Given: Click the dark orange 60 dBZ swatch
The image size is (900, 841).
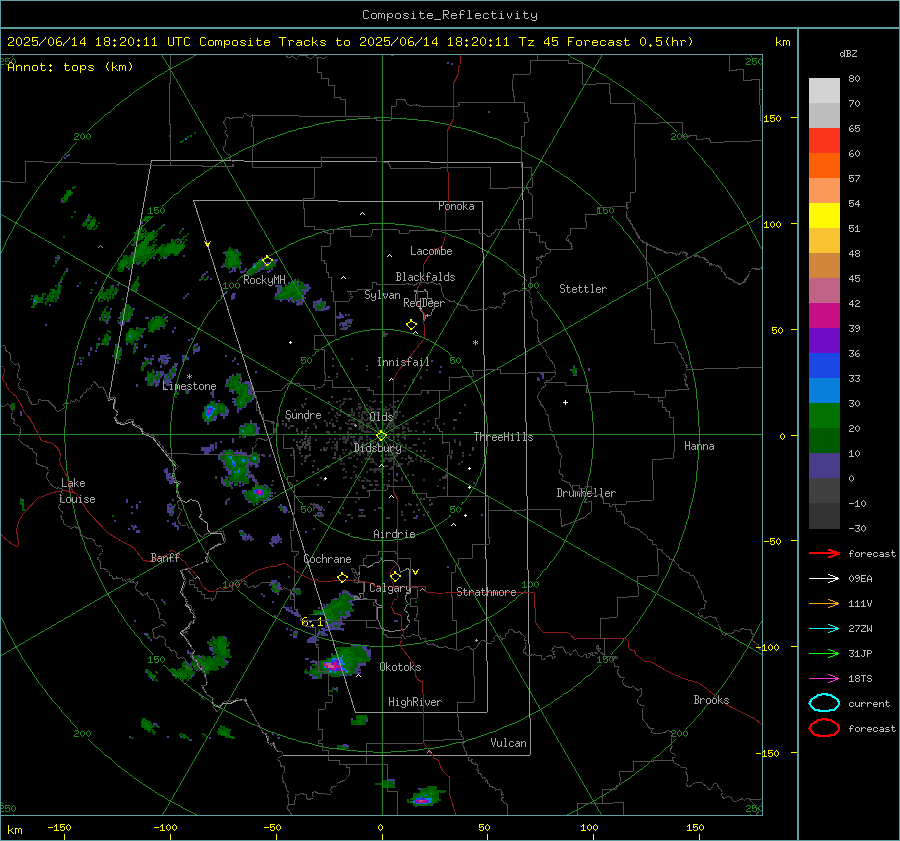Looking at the screenshot, I should (824, 165).
